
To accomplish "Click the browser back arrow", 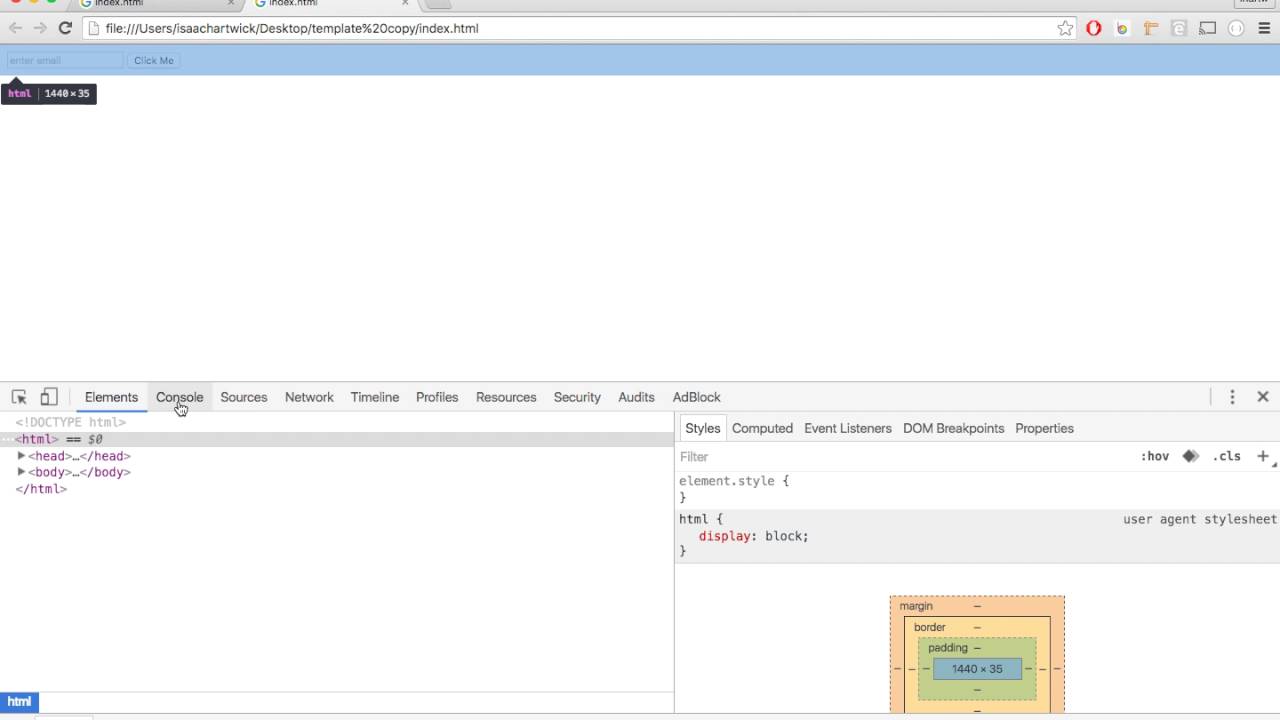I will click(x=15, y=28).
